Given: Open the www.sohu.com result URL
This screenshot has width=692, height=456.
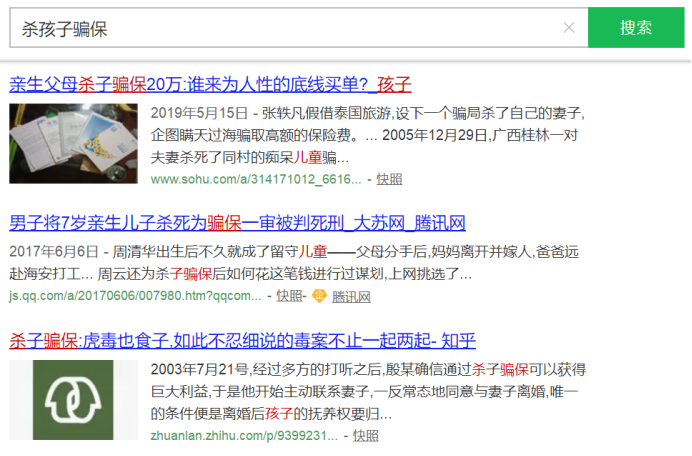Looking at the screenshot, I should pyautogui.click(x=256, y=179).
